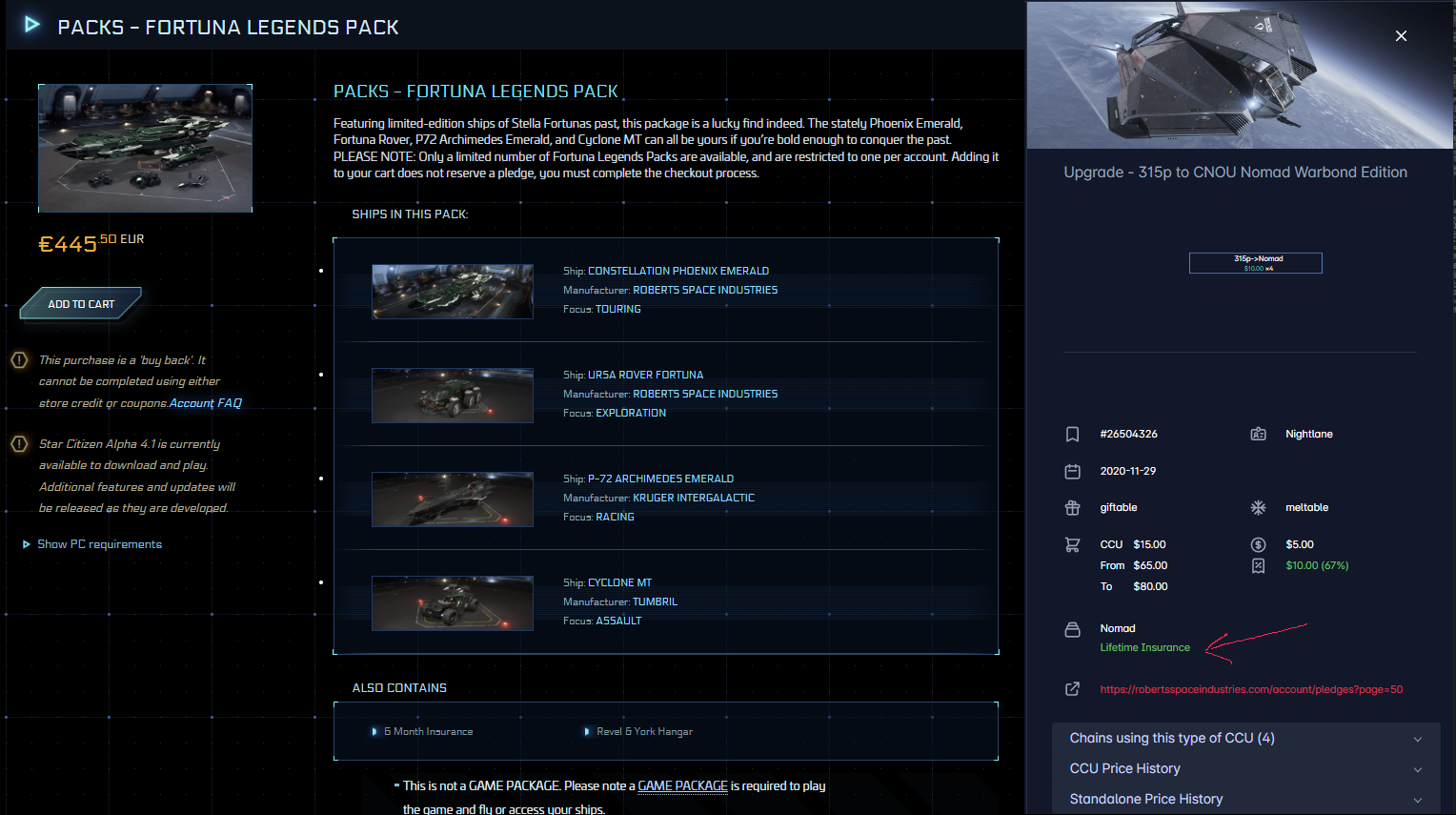Click Upgrade - 315p to CNOU Nomad title
Screen dimensions: 1456x815
[x=1235, y=173]
